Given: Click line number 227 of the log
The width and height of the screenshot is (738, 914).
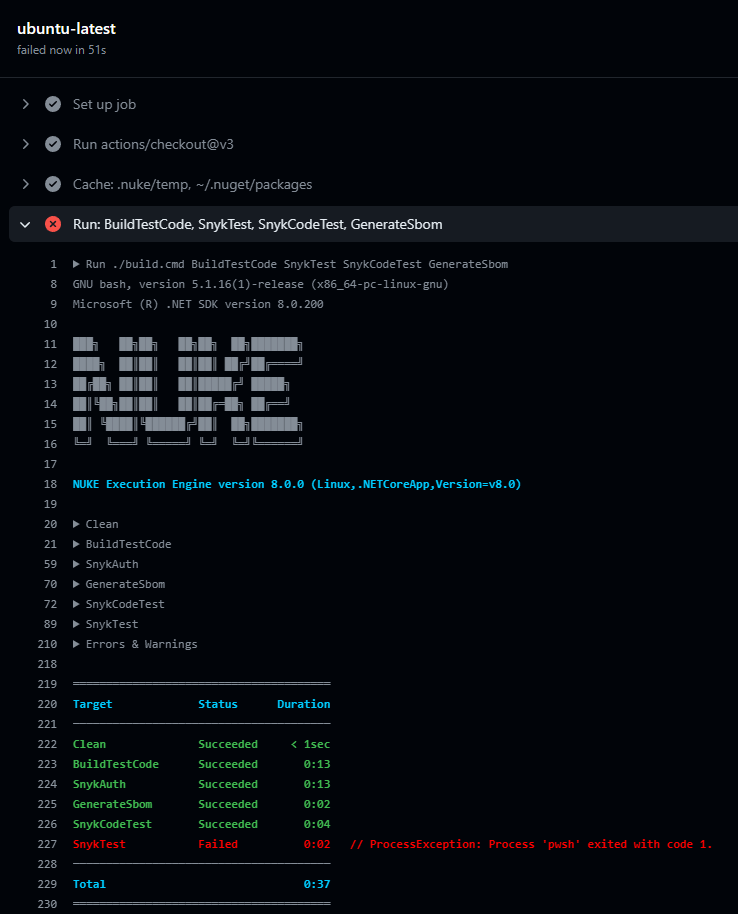Looking at the screenshot, I should coord(48,844).
